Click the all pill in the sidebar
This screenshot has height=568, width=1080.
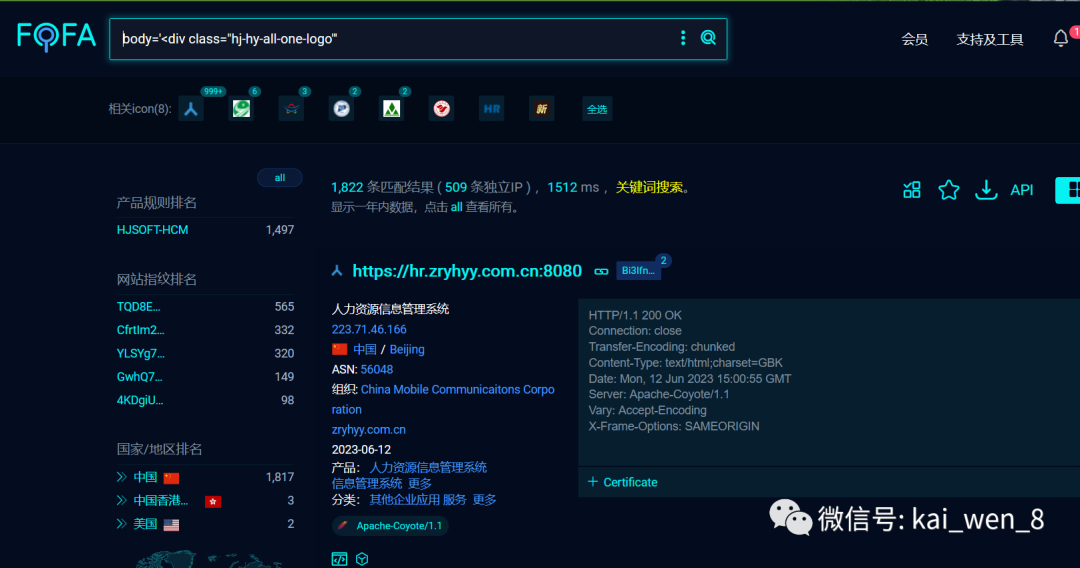click(280, 178)
